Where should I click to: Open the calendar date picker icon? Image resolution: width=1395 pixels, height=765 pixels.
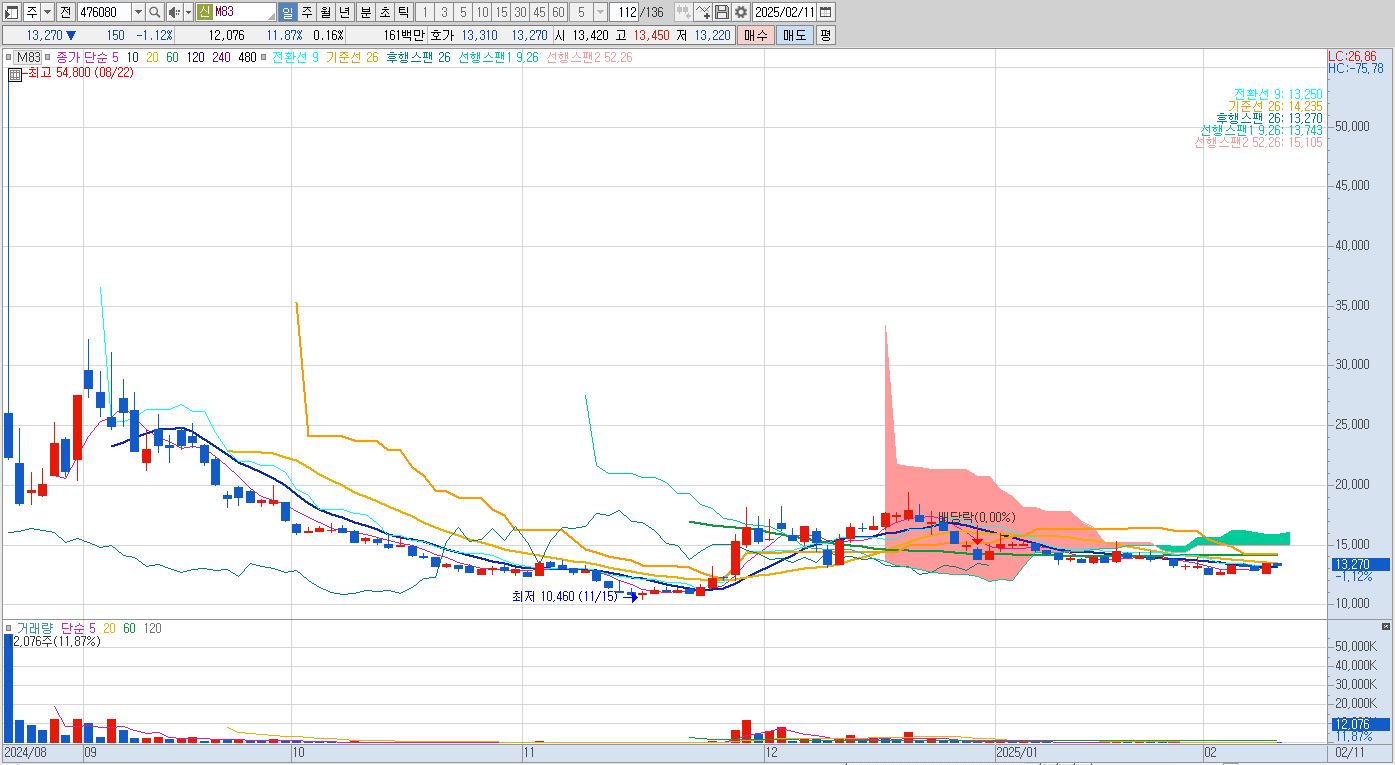coord(826,12)
